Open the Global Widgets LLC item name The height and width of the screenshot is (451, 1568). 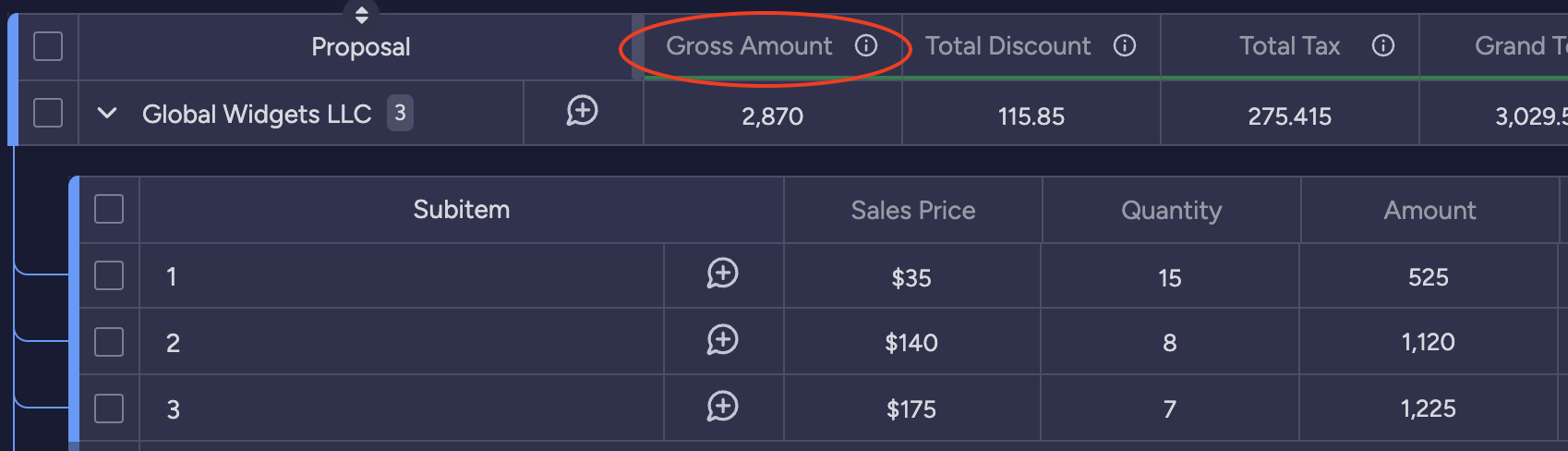click(x=257, y=114)
